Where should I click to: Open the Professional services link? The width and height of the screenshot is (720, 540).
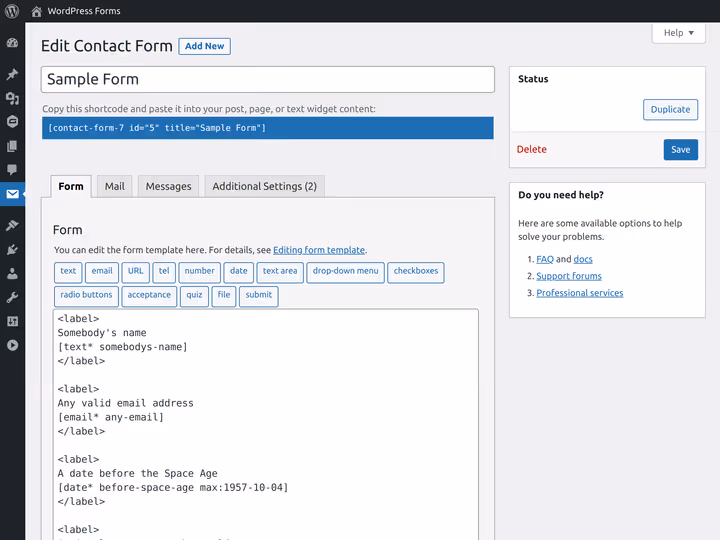[x=579, y=293]
